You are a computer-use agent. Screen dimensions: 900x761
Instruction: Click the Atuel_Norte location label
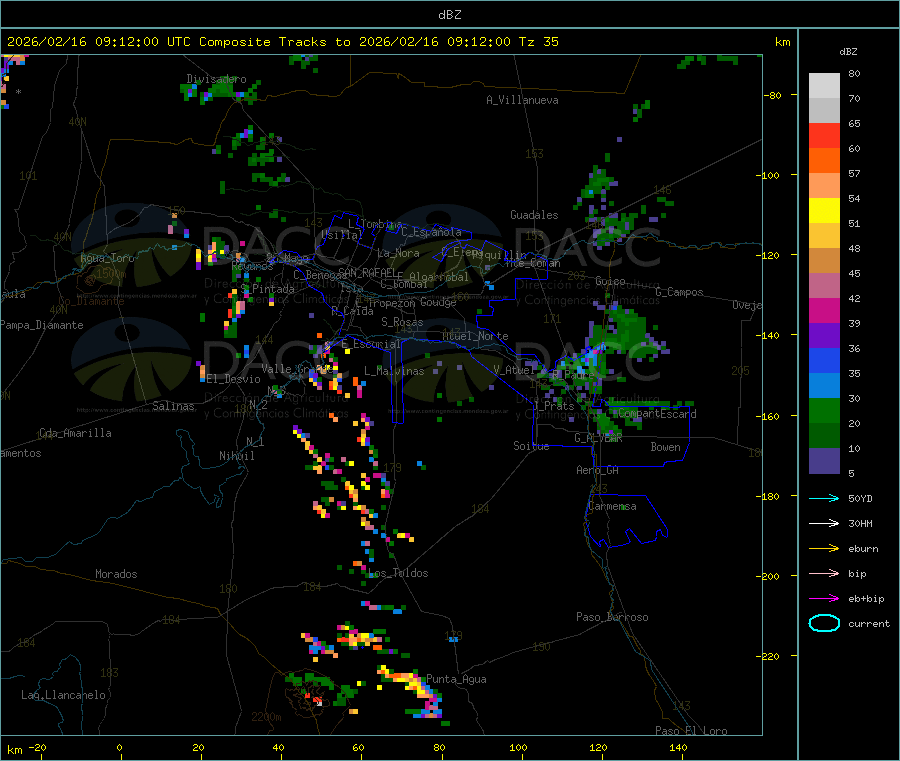click(475, 336)
